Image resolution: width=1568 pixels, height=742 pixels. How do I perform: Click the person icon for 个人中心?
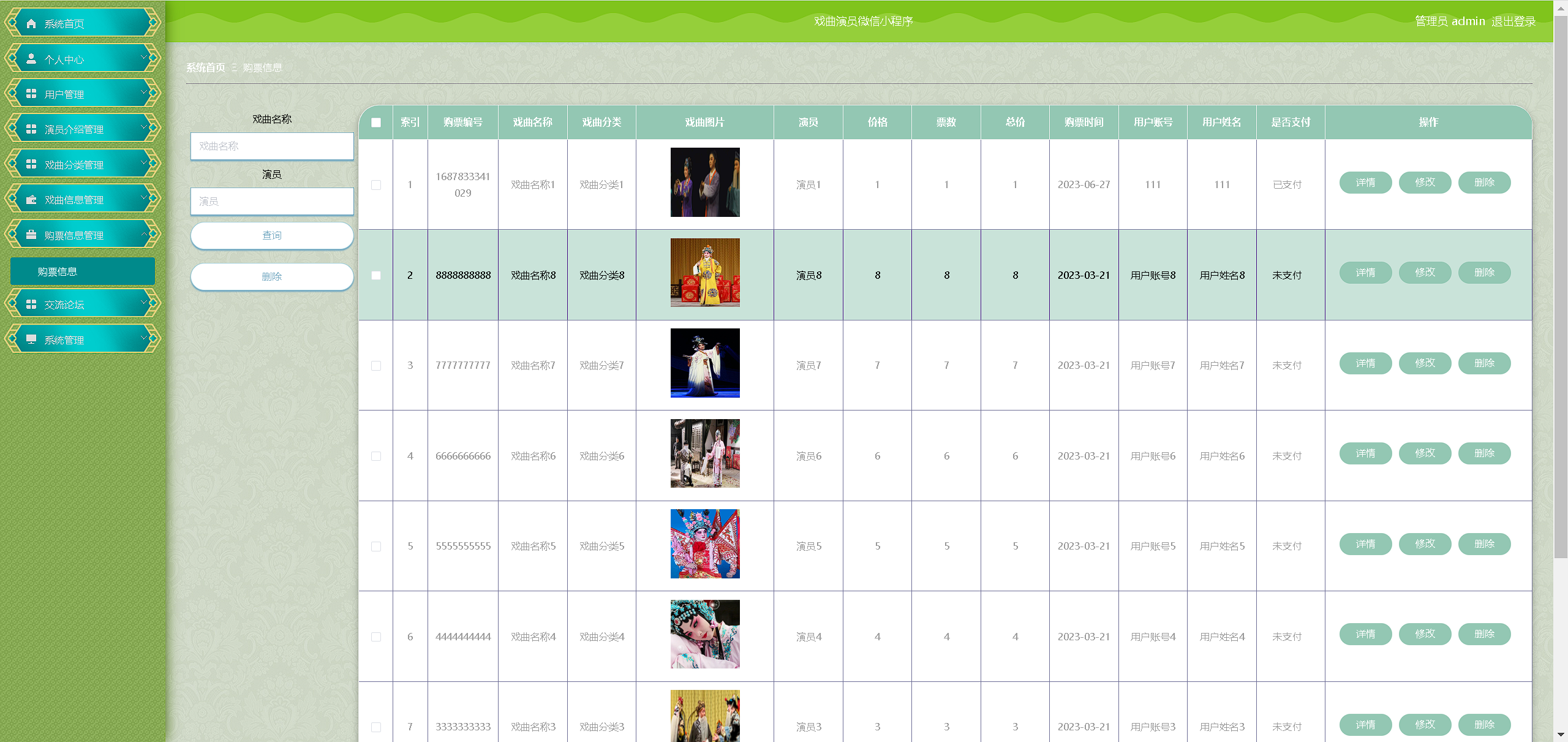31,59
